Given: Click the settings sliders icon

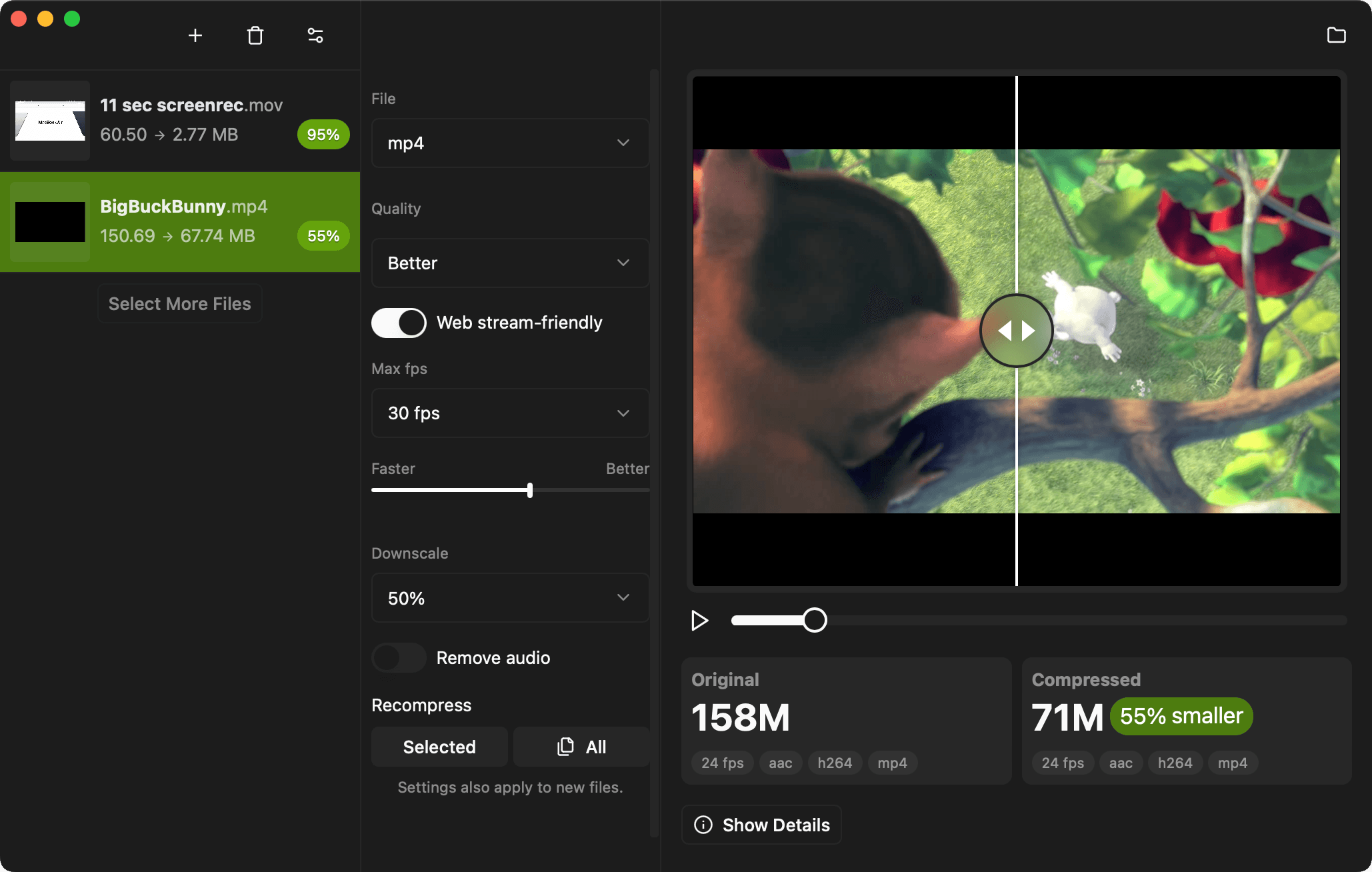Looking at the screenshot, I should [315, 36].
